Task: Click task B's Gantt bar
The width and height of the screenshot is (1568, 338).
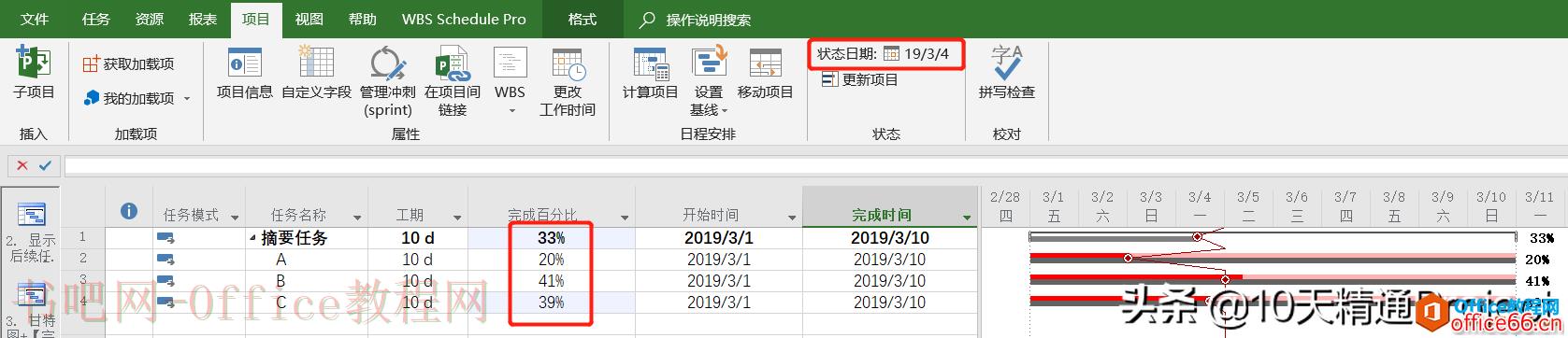Action: (1272, 279)
